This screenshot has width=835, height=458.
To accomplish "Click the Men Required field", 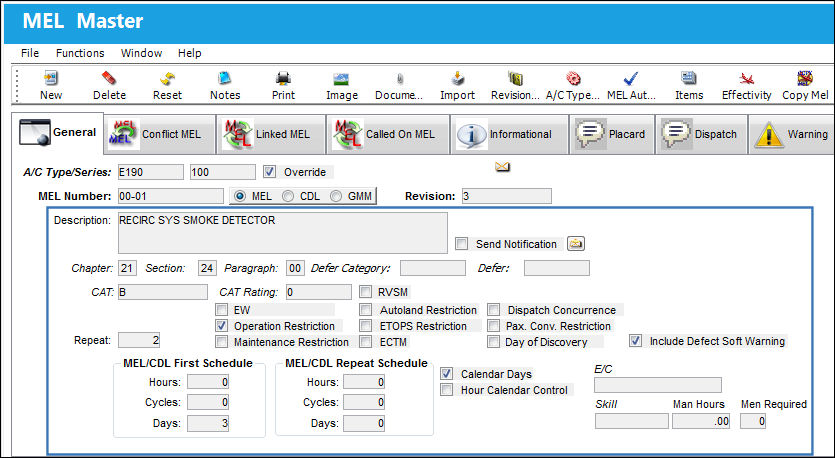I will click(753, 421).
